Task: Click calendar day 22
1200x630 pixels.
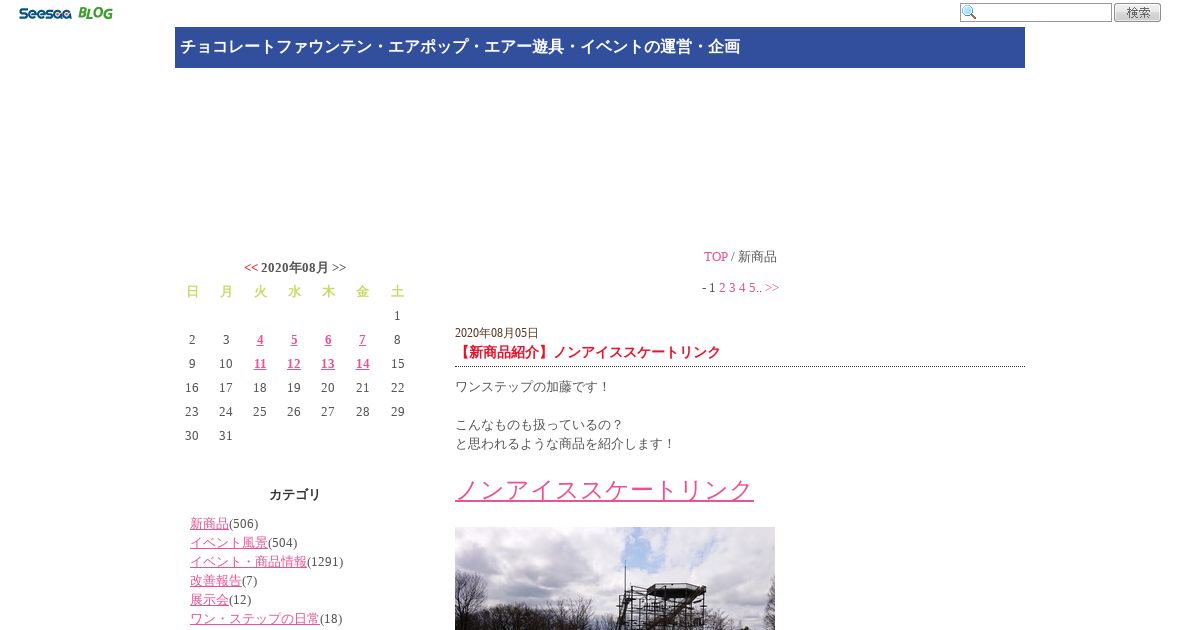Action: 397,388
